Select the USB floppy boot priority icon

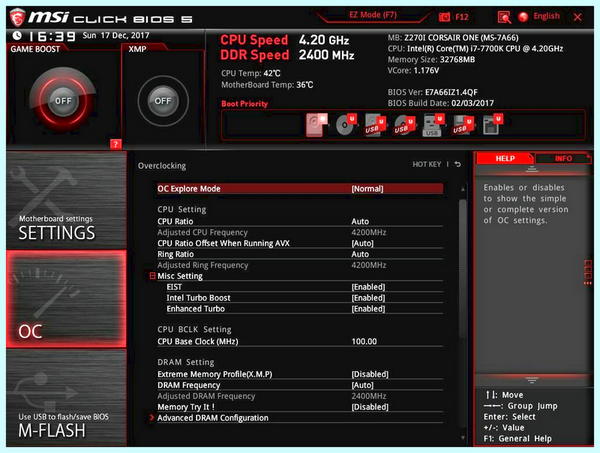(x=463, y=125)
